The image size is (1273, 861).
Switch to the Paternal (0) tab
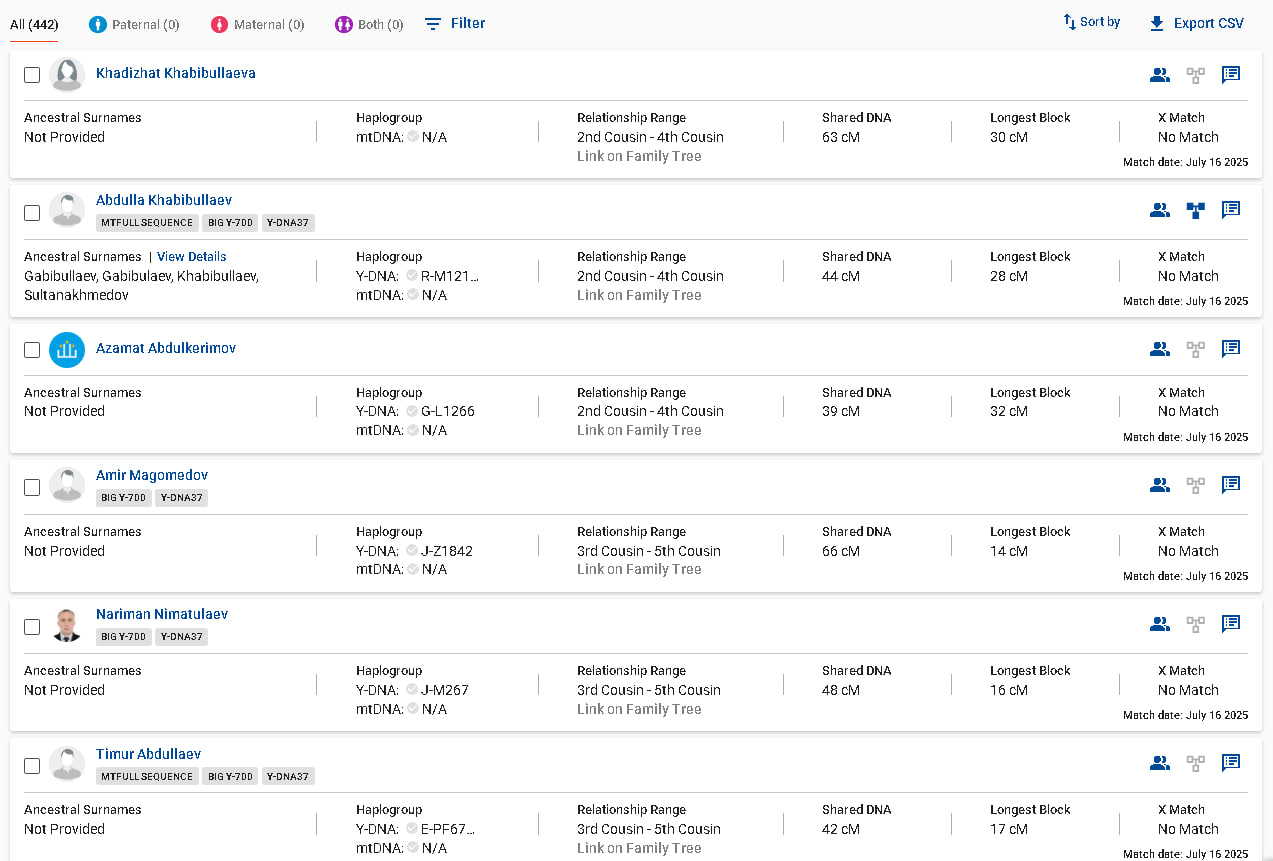click(x=134, y=24)
